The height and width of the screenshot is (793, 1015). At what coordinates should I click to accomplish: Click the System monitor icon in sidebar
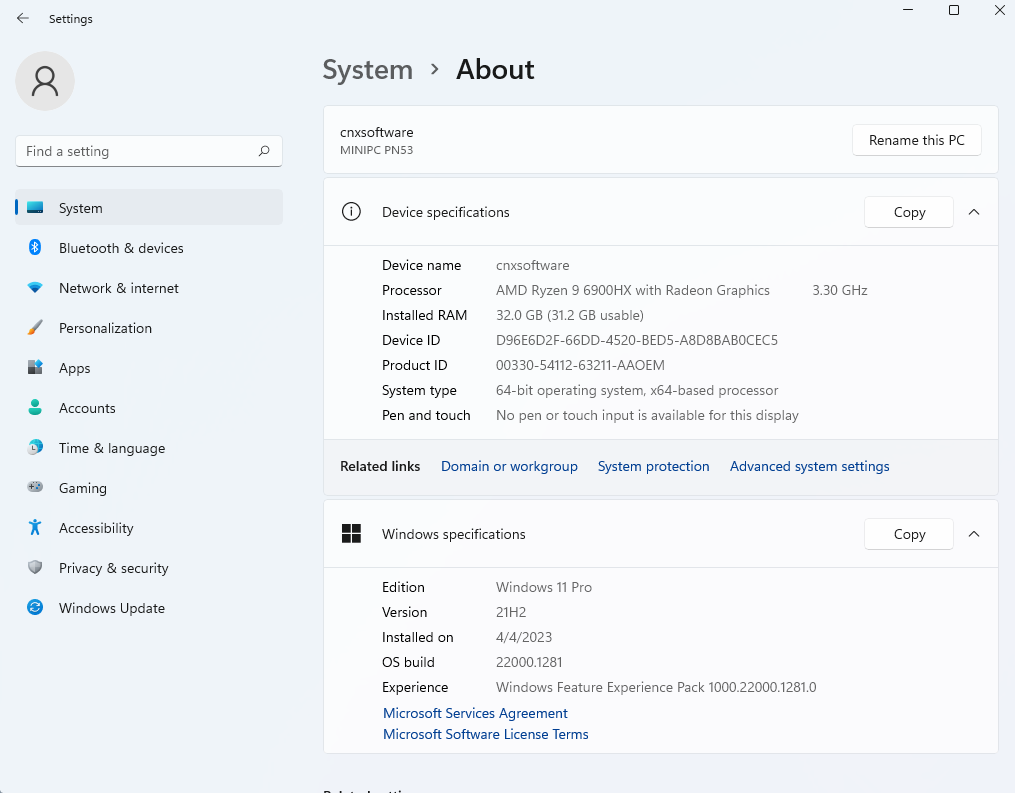[x=35, y=208]
